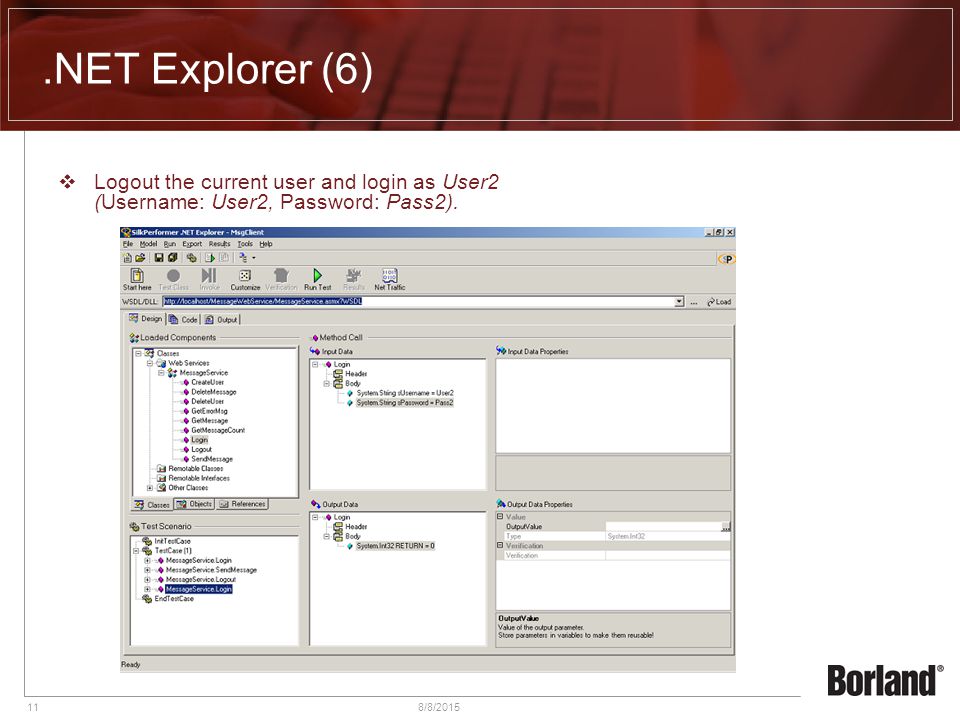The width and height of the screenshot is (960, 720).
Task: Open the Export menu
Action: 192,244
